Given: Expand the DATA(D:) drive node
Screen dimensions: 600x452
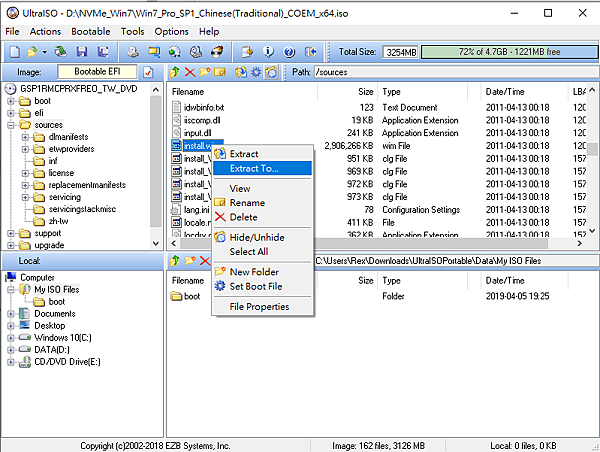Looking at the screenshot, I should click(11, 350).
